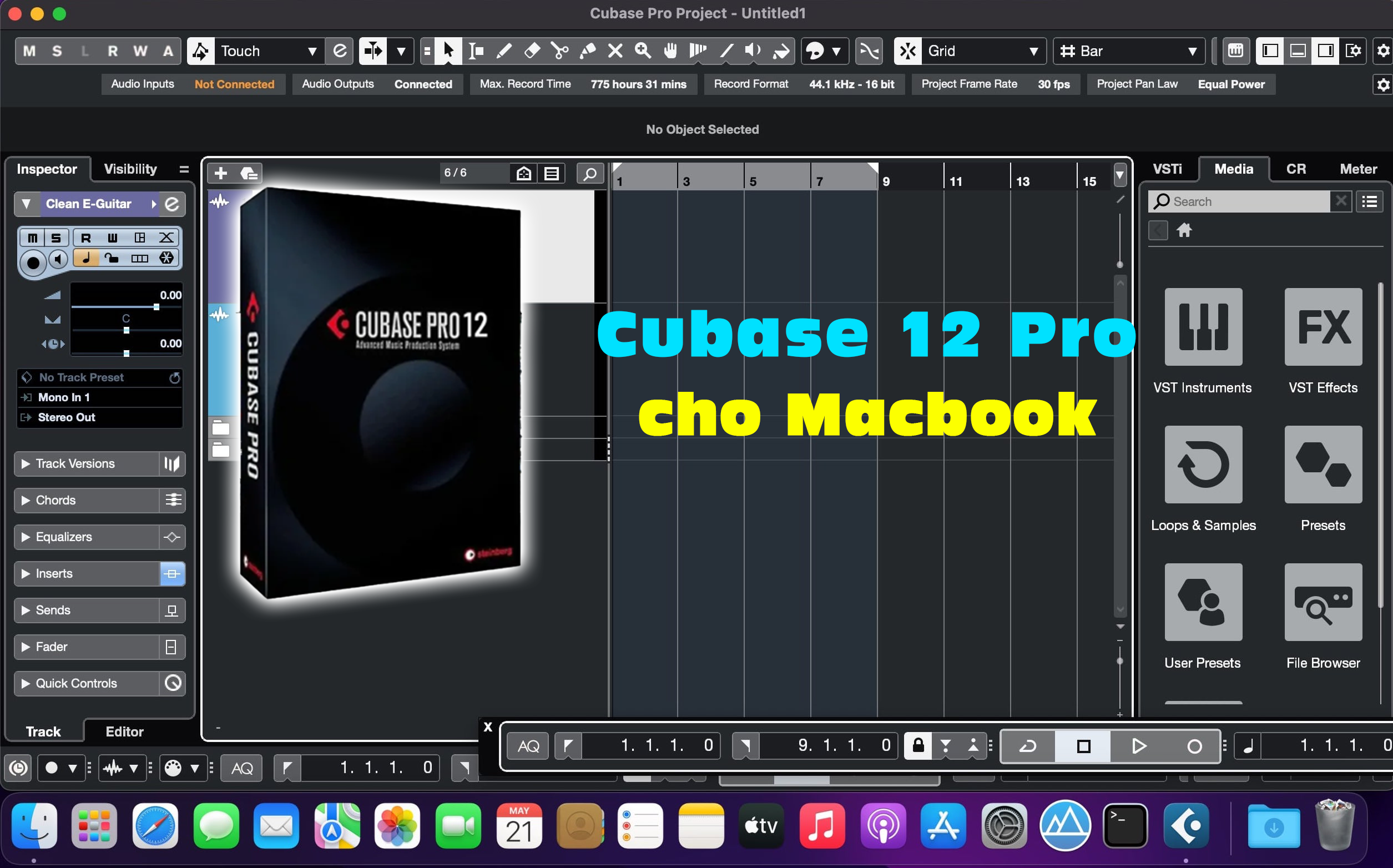This screenshot has width=1393, height=868.
Task: Toggle global Mute M button
Action: (x=29, y=51)
